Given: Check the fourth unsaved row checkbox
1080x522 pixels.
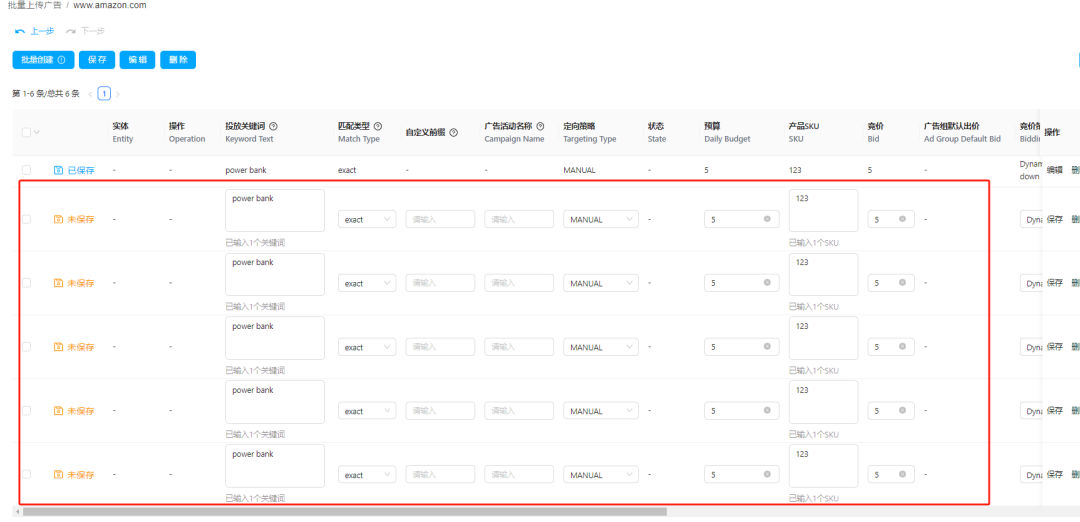Looking at the screenshot, I should tap(26, 411).
